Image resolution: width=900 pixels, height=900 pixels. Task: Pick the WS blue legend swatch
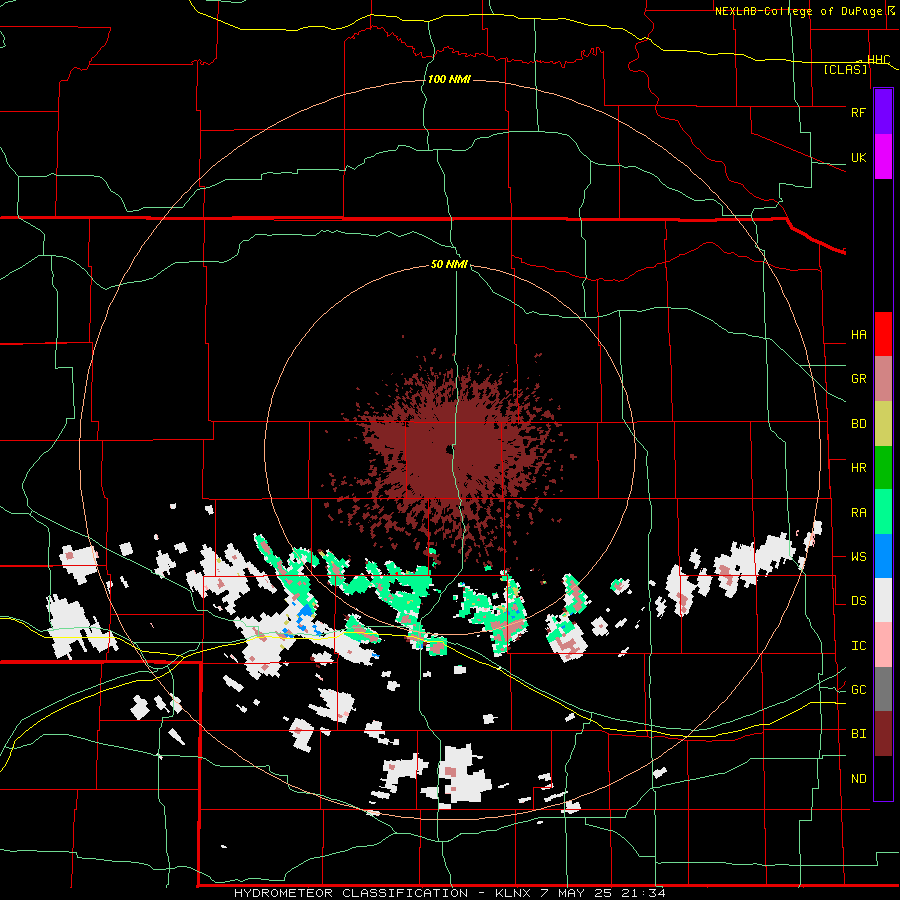point(883,556)
